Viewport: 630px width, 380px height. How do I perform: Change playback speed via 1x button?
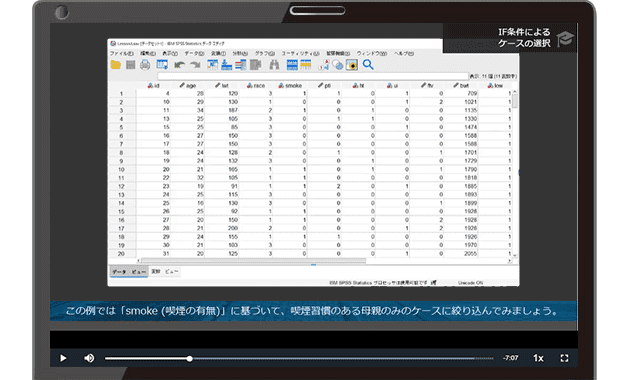538,358
